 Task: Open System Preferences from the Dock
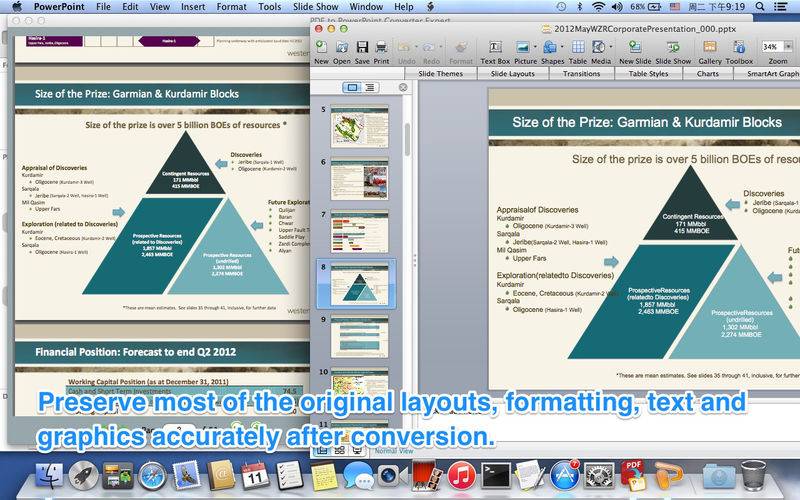click(x=599, y=477)
